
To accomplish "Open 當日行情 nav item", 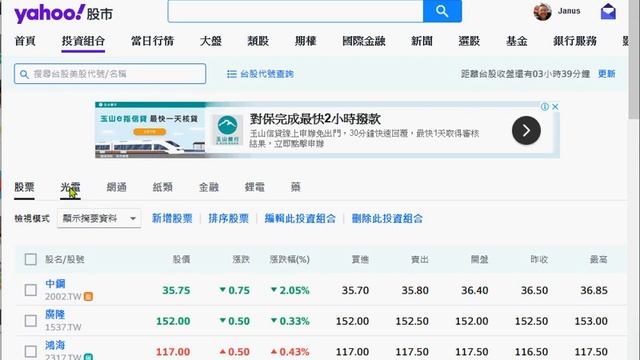I will pyautogui.click(x=153, y=41).
